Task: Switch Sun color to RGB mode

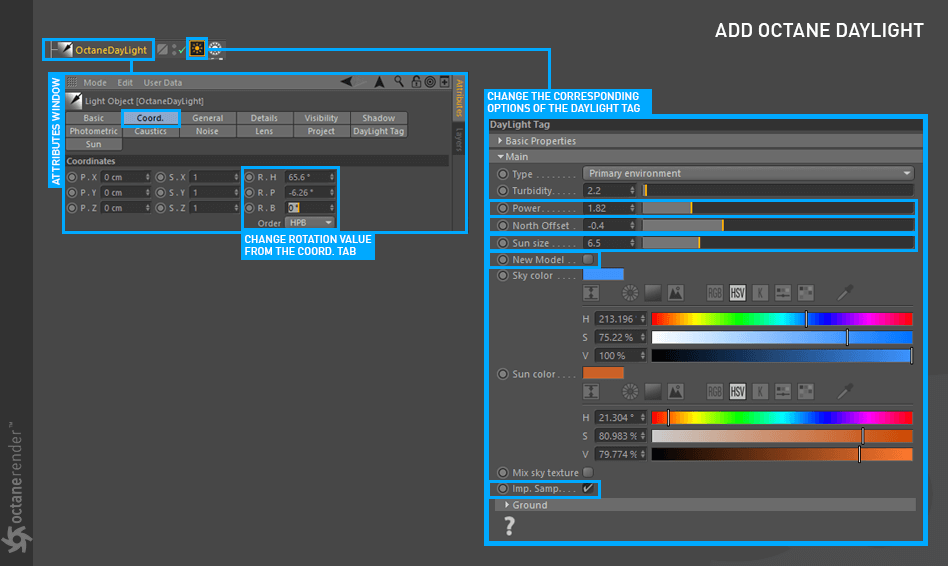Action: click(x=715, y=392)
